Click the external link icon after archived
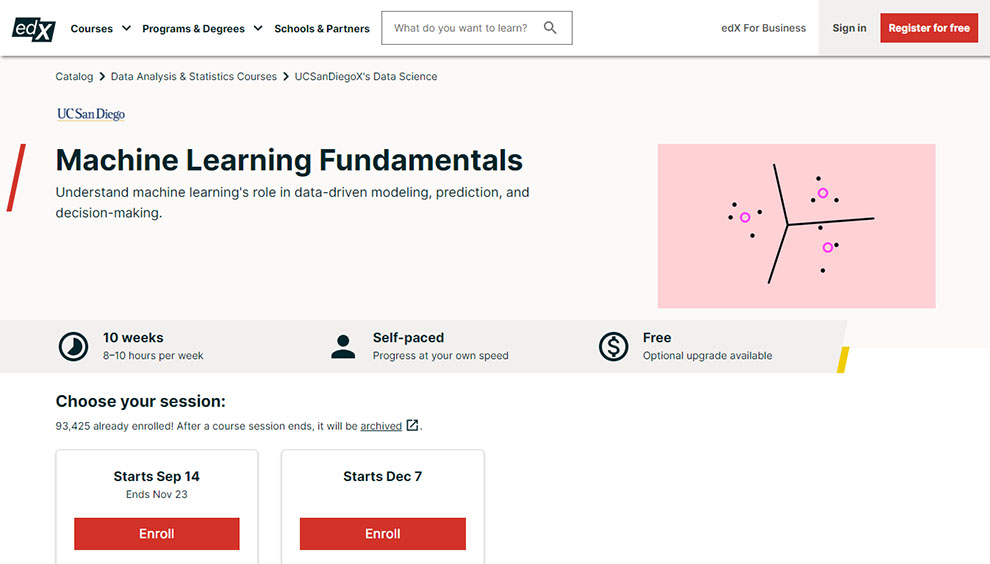The width and height of the screenshot is (990, 564). [412, 425]
